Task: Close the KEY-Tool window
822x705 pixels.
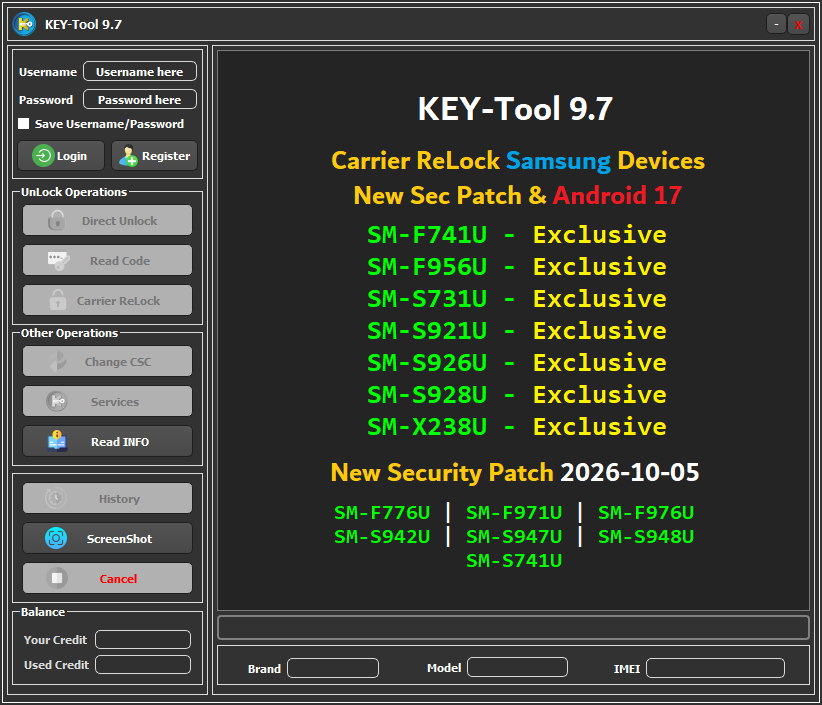Action: pyautogui.click(x=798, y=24)
